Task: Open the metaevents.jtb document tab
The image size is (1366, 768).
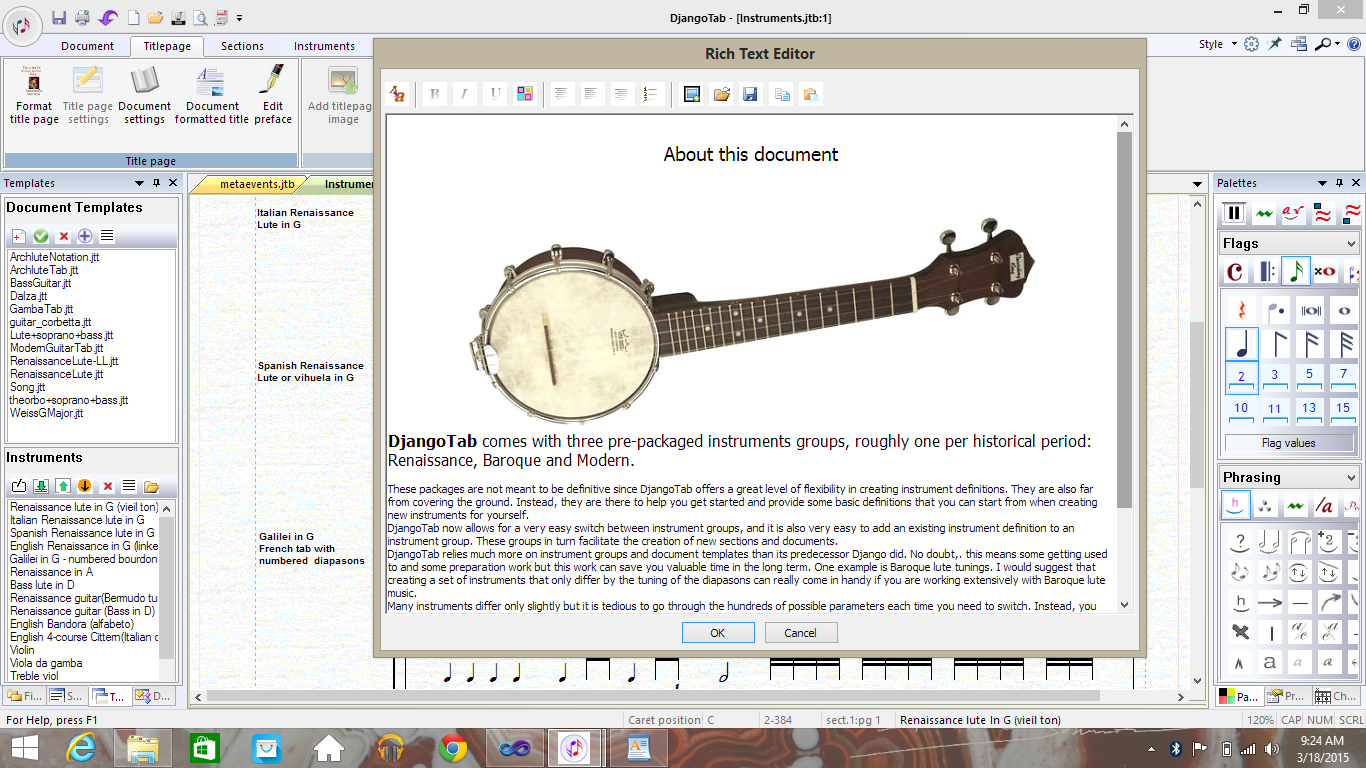Action: point(257,184)
